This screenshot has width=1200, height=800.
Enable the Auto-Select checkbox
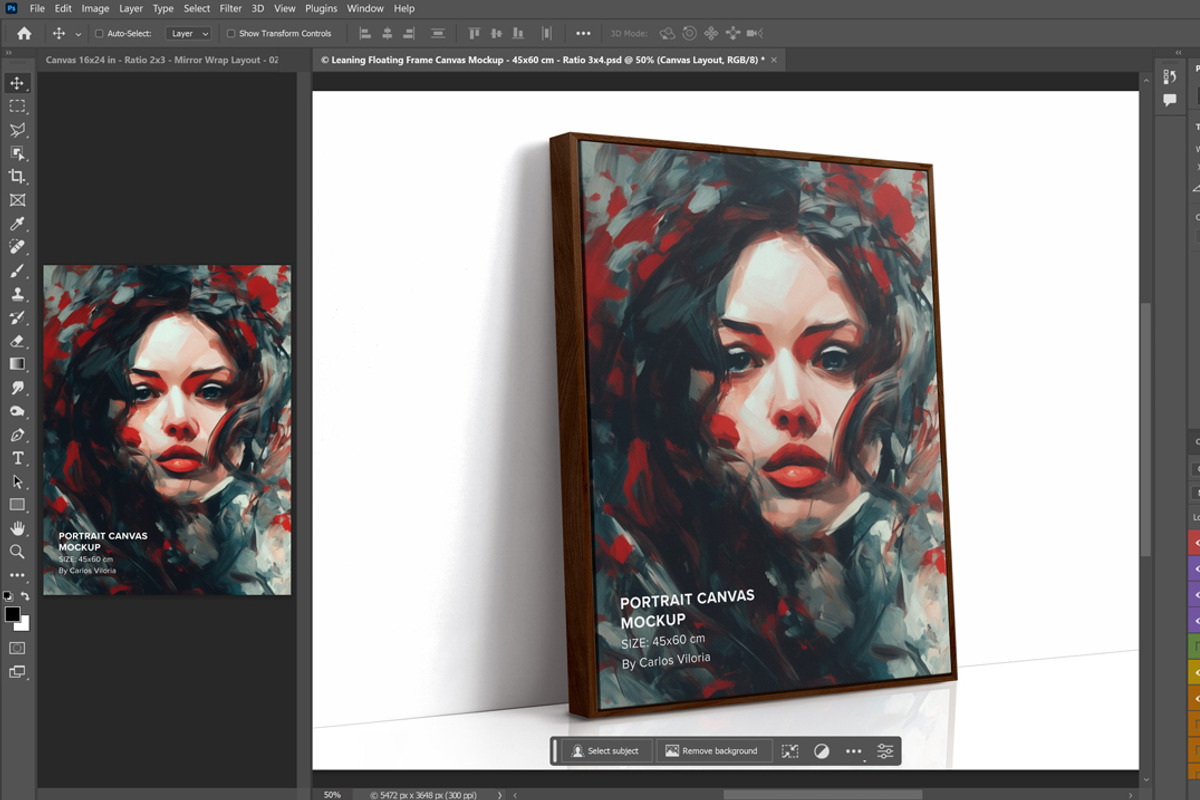point(99,34)
